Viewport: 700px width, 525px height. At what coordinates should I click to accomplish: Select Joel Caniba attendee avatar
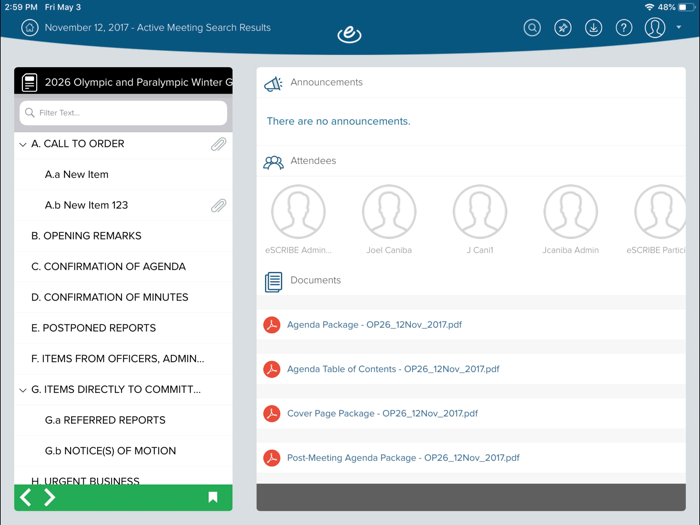click(389, 212)
